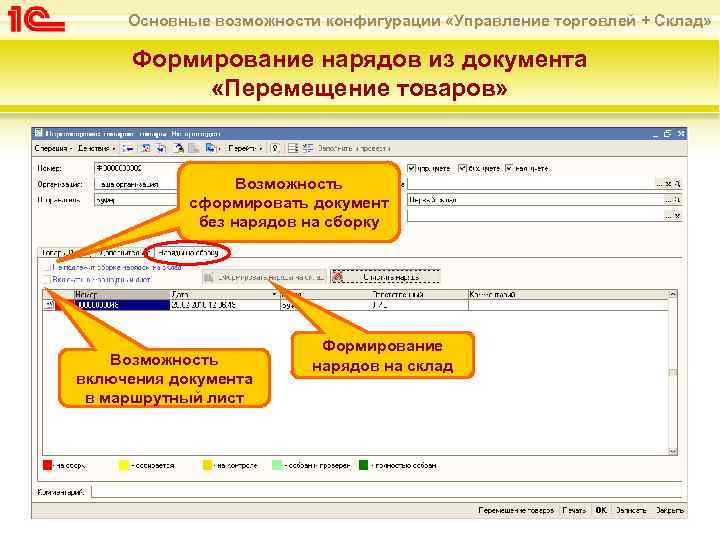Open selection button of top right field
Screen dimensions: 720x540
(660, 184)
